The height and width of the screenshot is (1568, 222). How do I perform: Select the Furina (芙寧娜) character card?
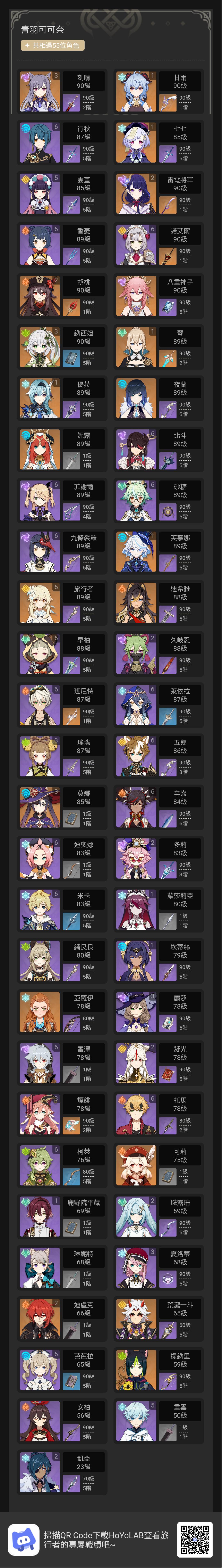coord(159,552)
